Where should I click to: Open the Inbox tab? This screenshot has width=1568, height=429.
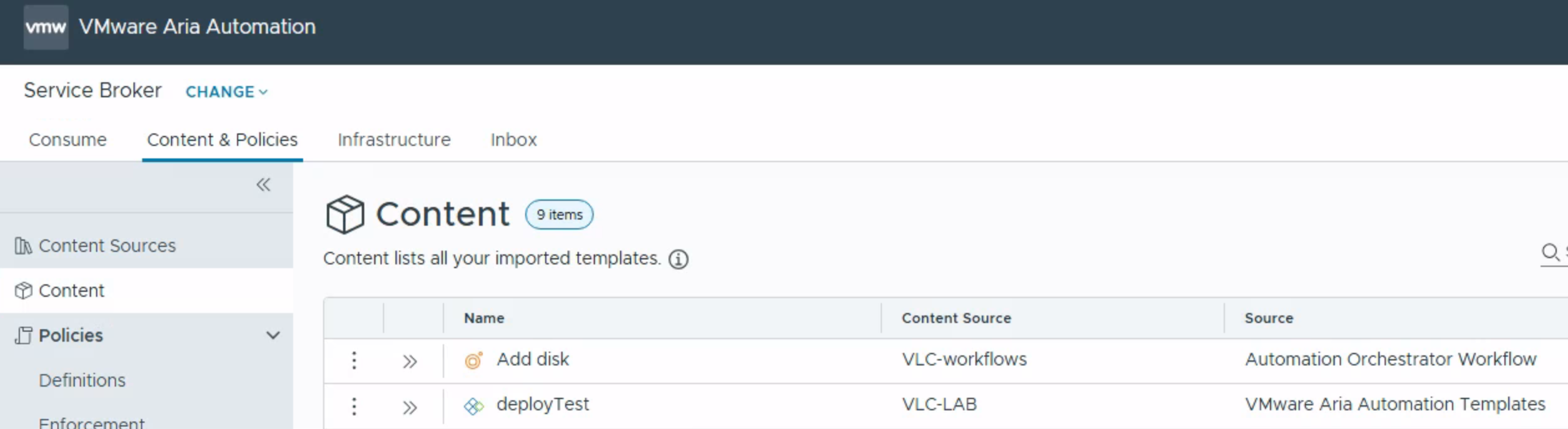click(513, 140)
